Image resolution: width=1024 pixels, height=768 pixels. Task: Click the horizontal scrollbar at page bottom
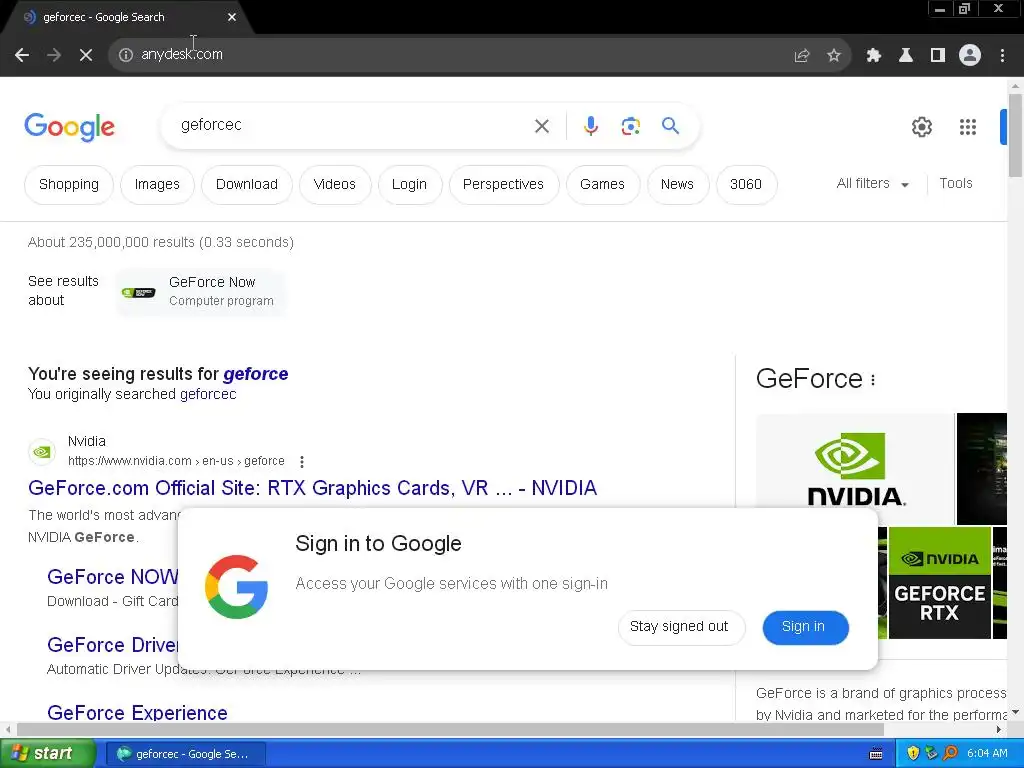(451, 729)
